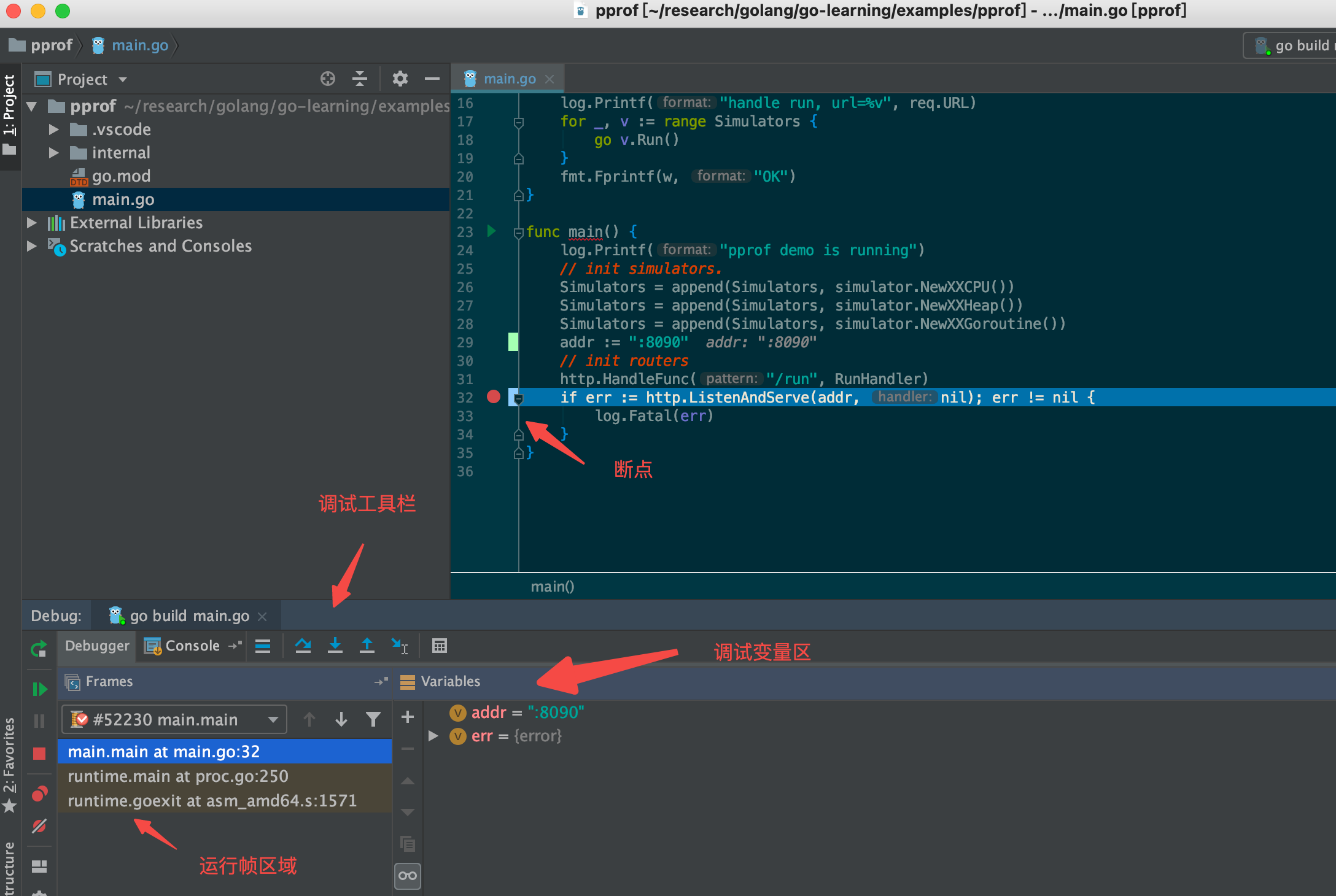Click the Step Out icon
This screenshot has height=896, width=1336.
click(x=367, y=646)
